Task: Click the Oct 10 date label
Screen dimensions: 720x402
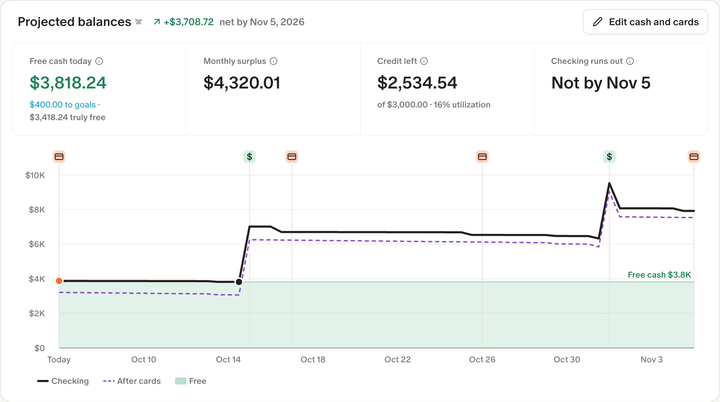Action: pyautogui.click(x=144, y=359)
